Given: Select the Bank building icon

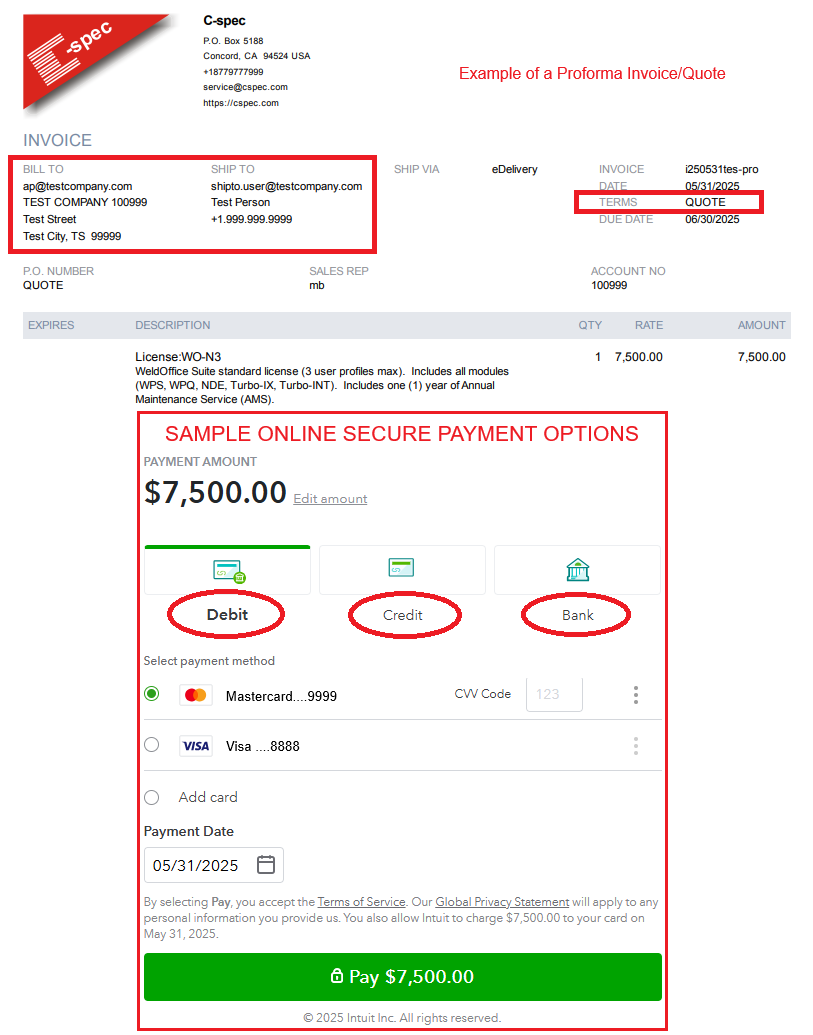Looking at the screenshot, I should point(577,570).
